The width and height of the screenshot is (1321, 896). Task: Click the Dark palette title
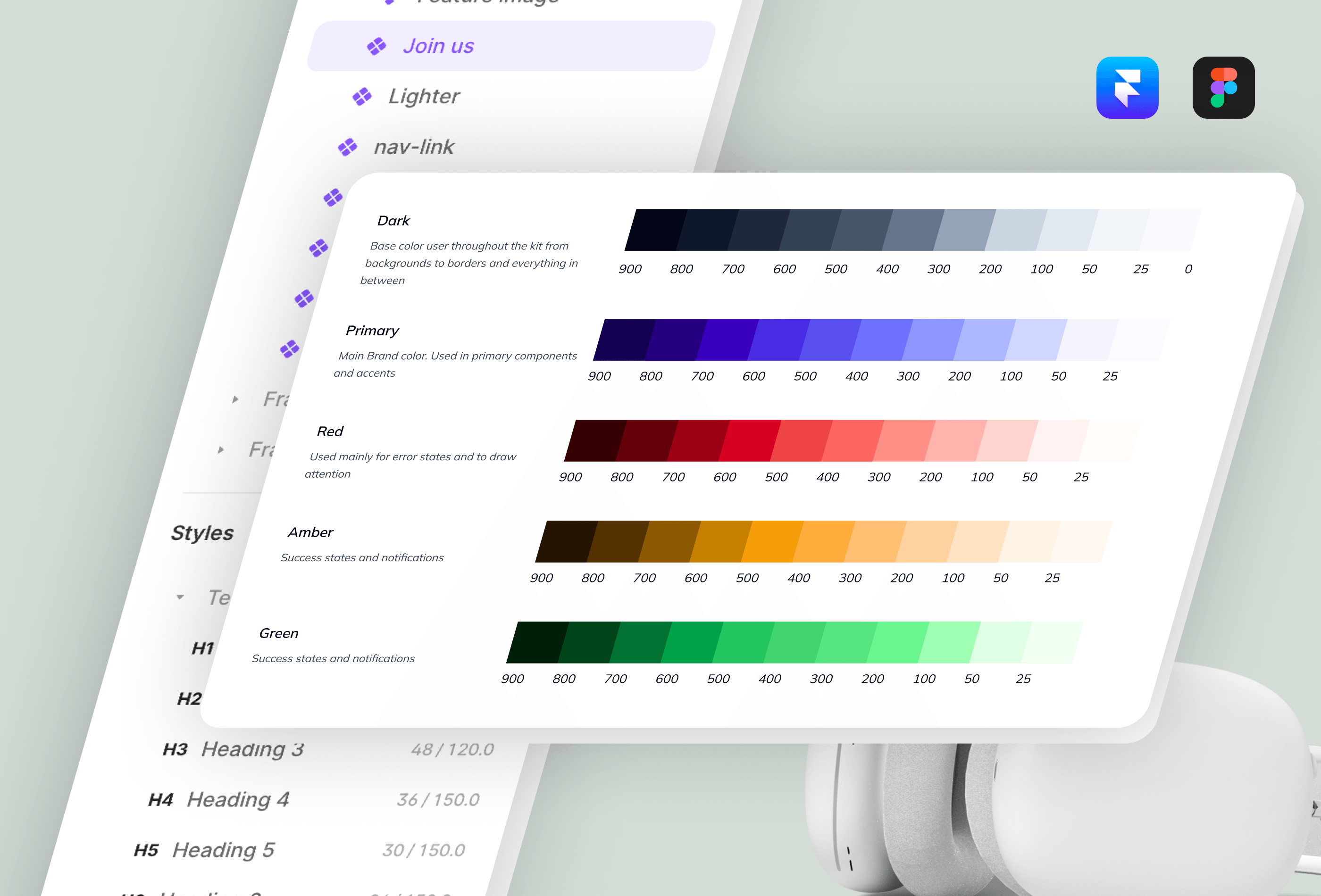click(x=393, y=220)
